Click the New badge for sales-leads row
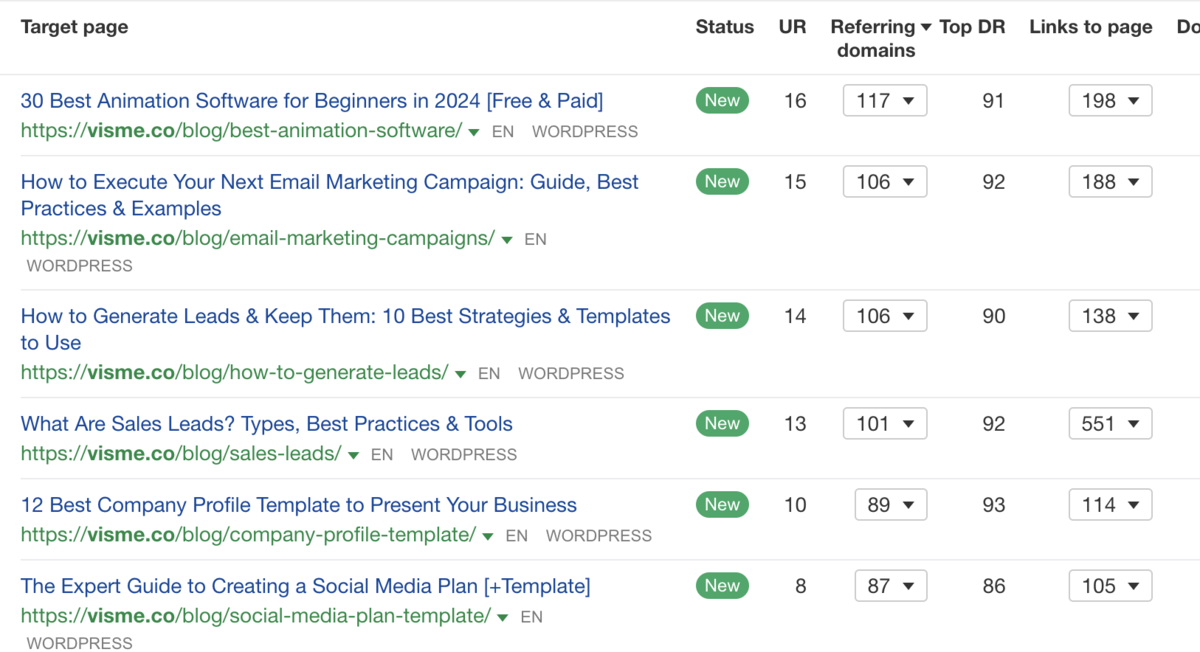This screenshot has width=1200, height=652. click(722, 424)
